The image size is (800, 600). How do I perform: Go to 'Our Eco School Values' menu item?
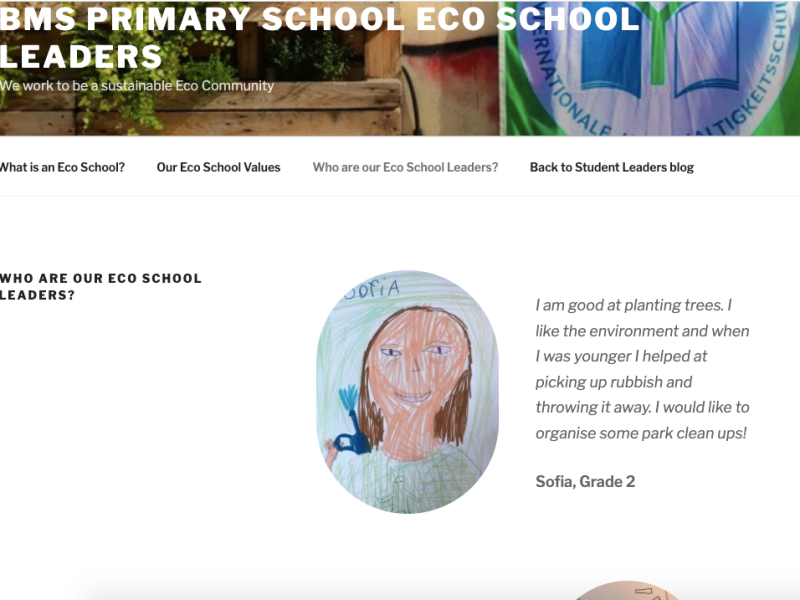[218, 167]
